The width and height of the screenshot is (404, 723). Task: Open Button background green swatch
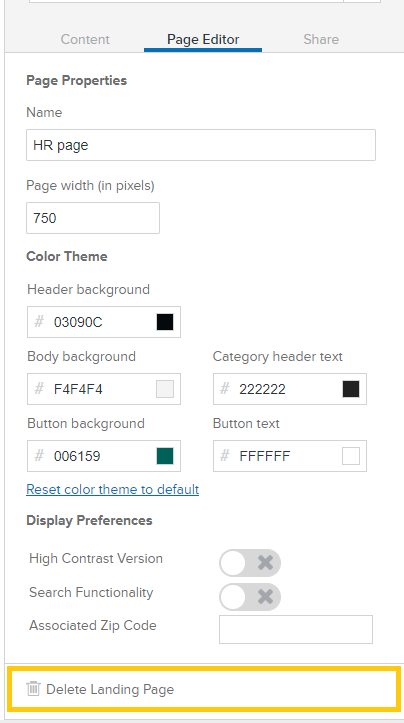point(165,456)
